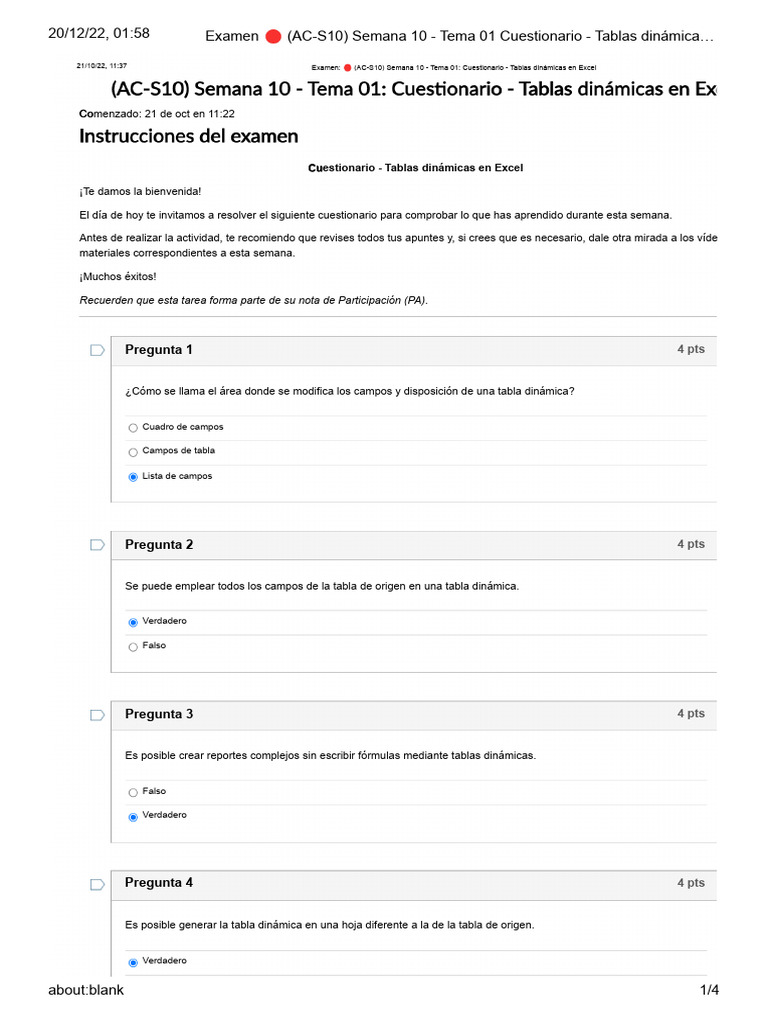768x1024 pixels.
Task: Choose "Falso" under Pregunta 2
Action: tap(133, 647)
